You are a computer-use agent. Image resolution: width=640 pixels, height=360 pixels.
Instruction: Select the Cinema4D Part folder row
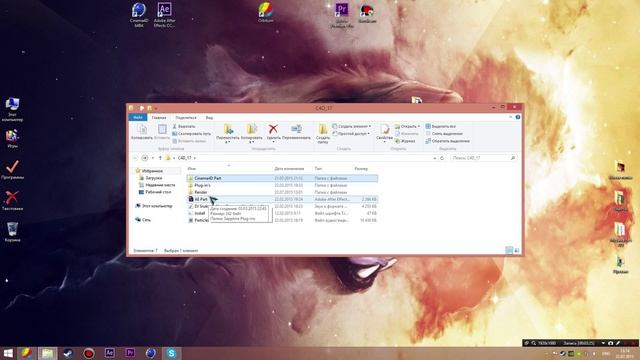click(x=282, y=178)
